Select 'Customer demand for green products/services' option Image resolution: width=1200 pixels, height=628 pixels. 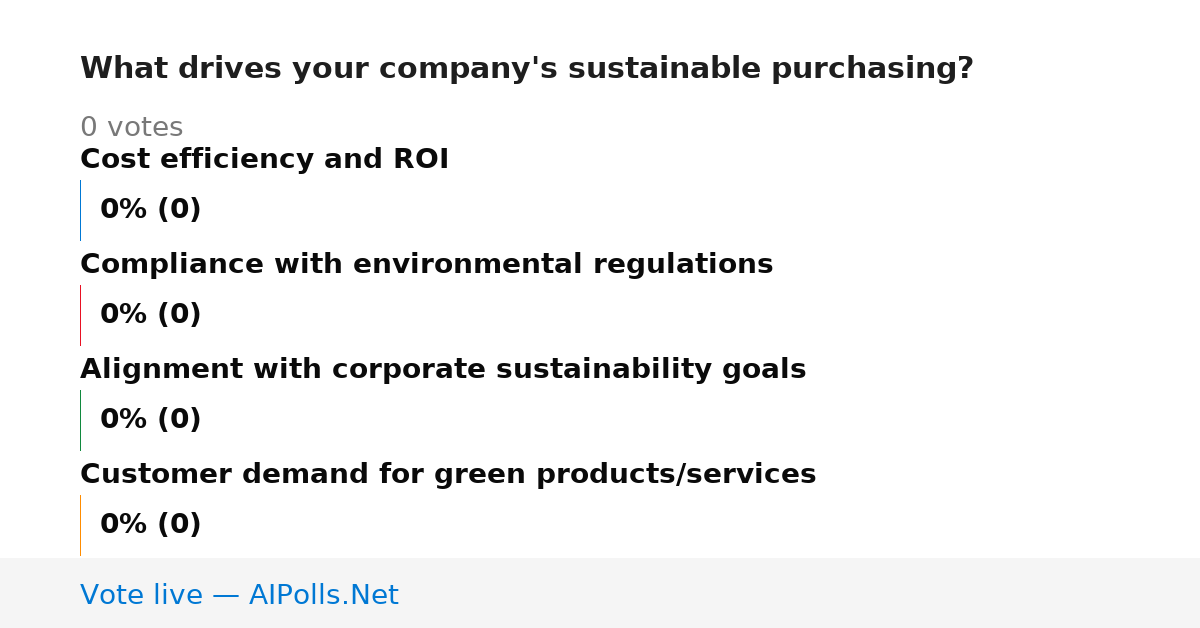coord(448,474)
